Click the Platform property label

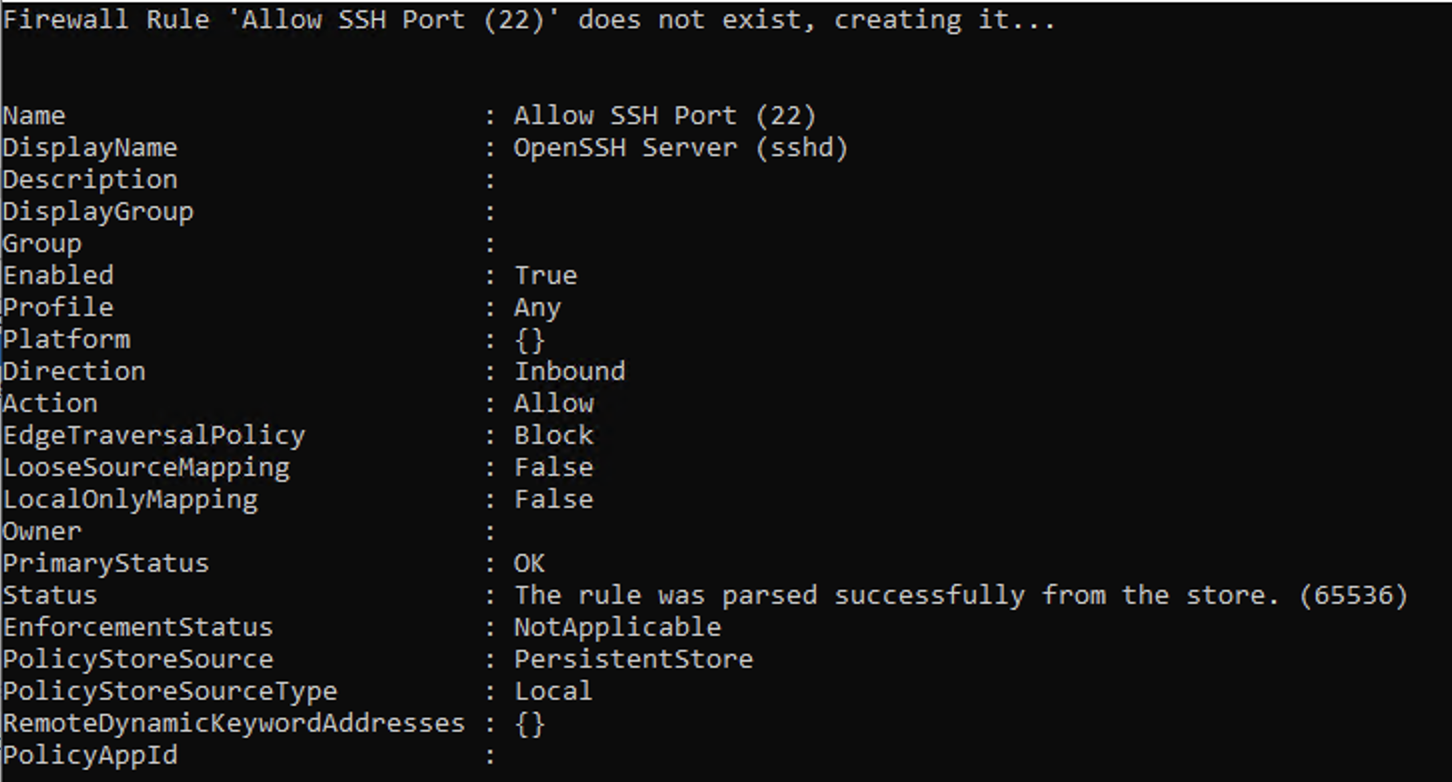[66, 339]
